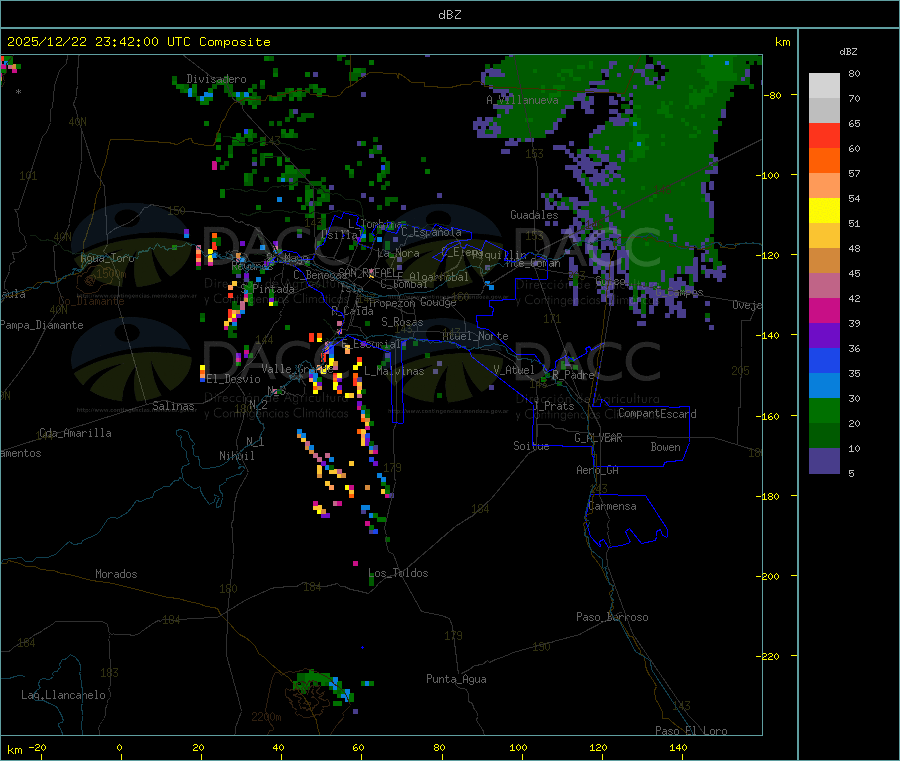Click the 'S_Rosas' place label

click(x=402, y=322)
